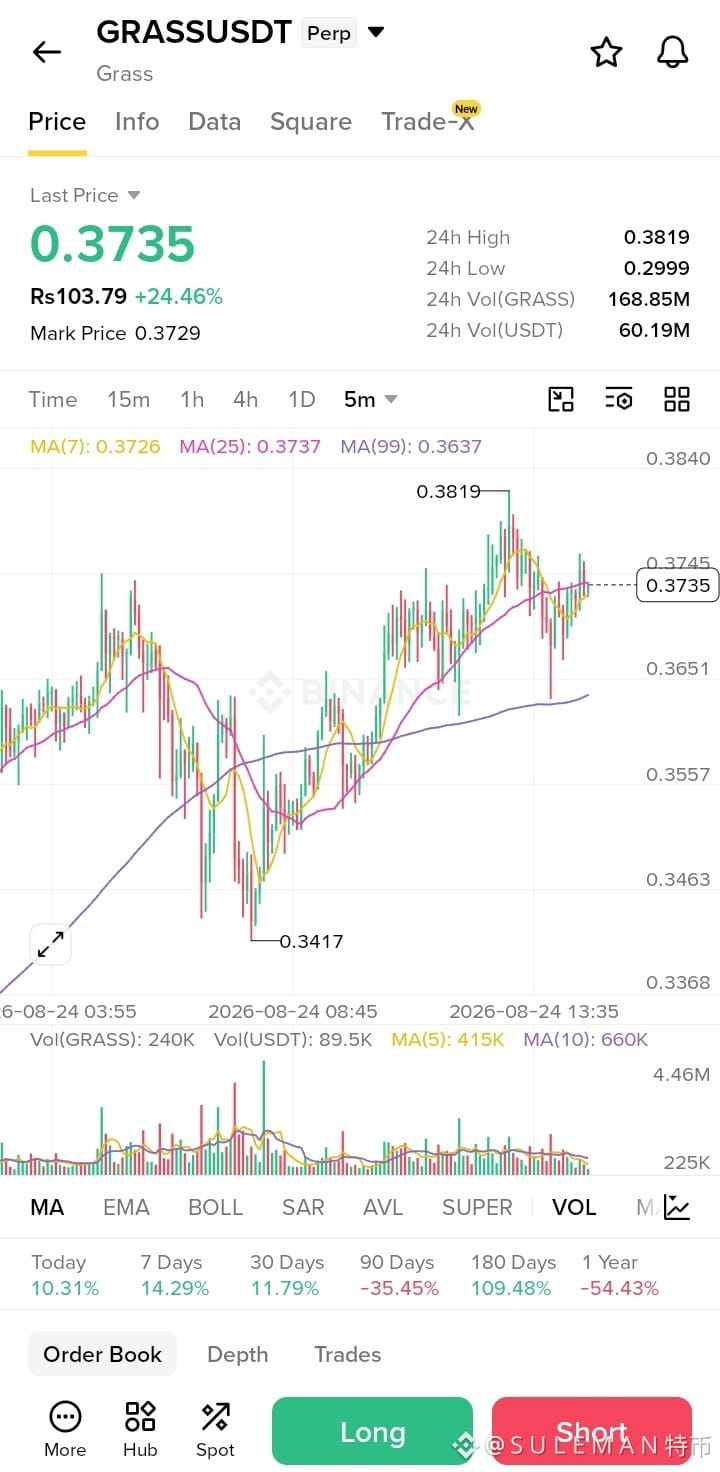Open chart indicator settings icon
This screenshot has height=1472, width=720.
(619, 400)
